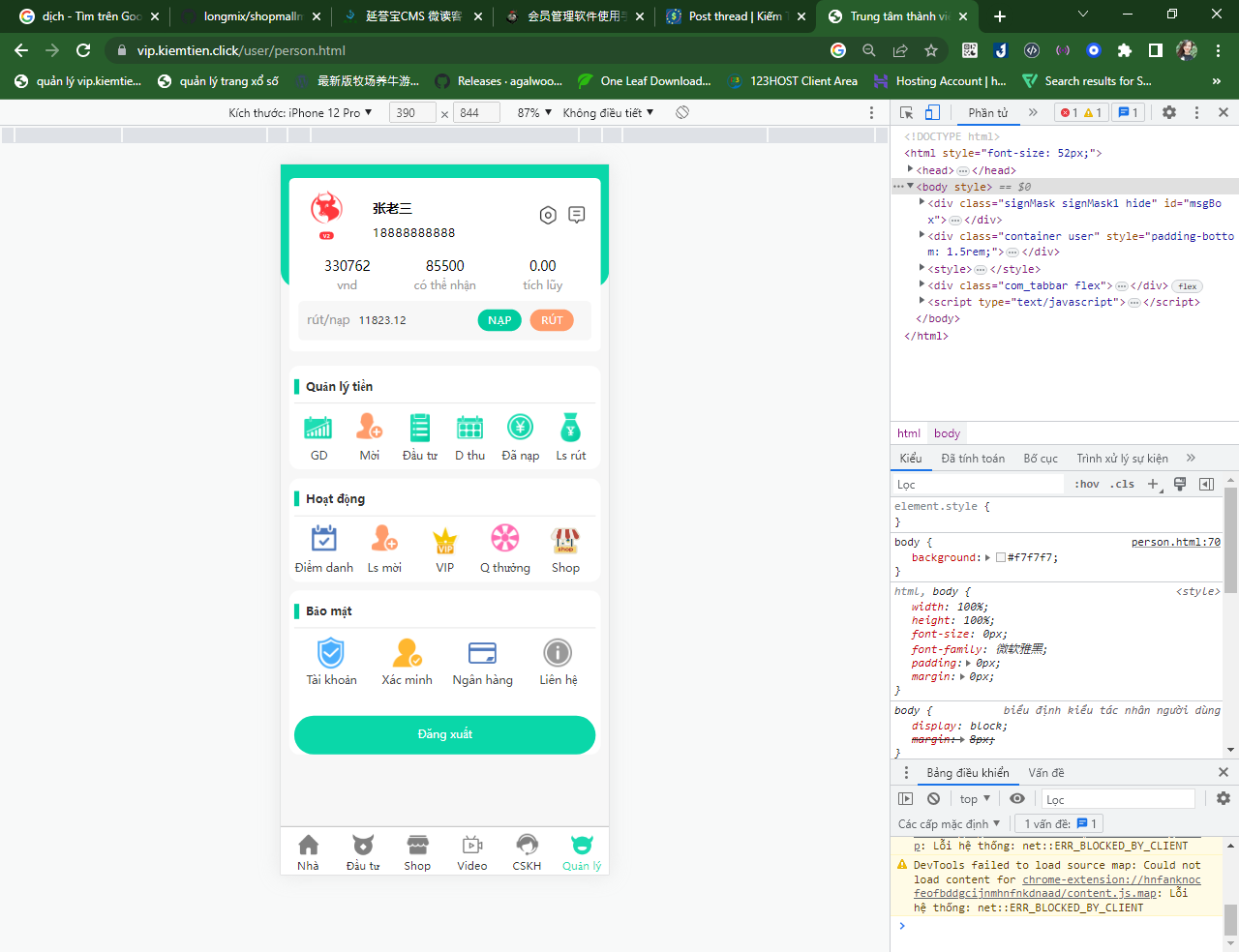Expand the script text/javascript node

pyautogui.click(x=922, y=301)
